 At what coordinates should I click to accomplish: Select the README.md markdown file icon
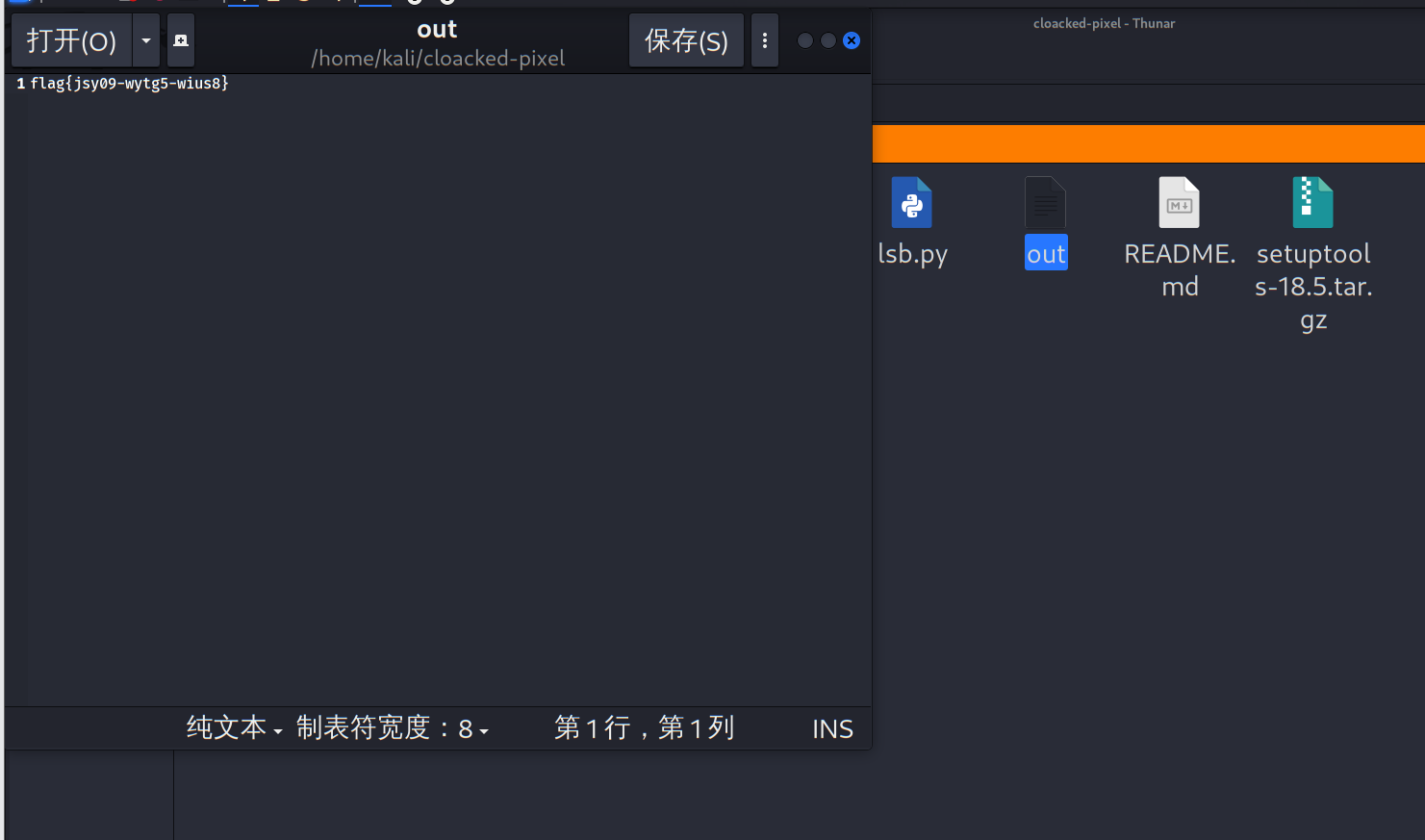click(x=1179, y=203)
